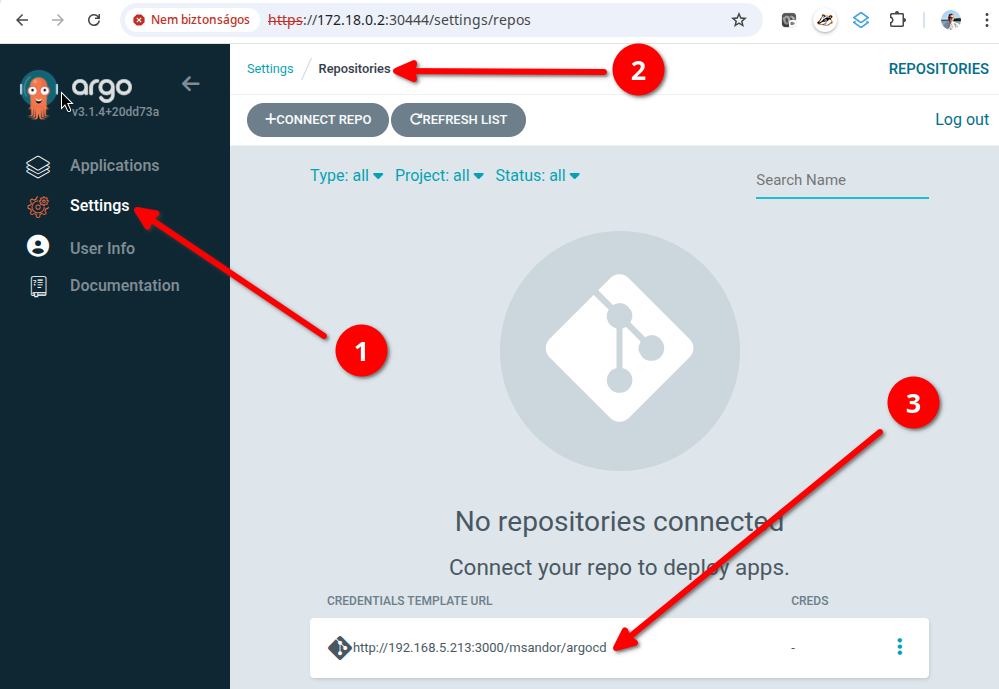Click the Settings gear icon
This screenshot has height=689, width=999.
(x=38, y=207)
